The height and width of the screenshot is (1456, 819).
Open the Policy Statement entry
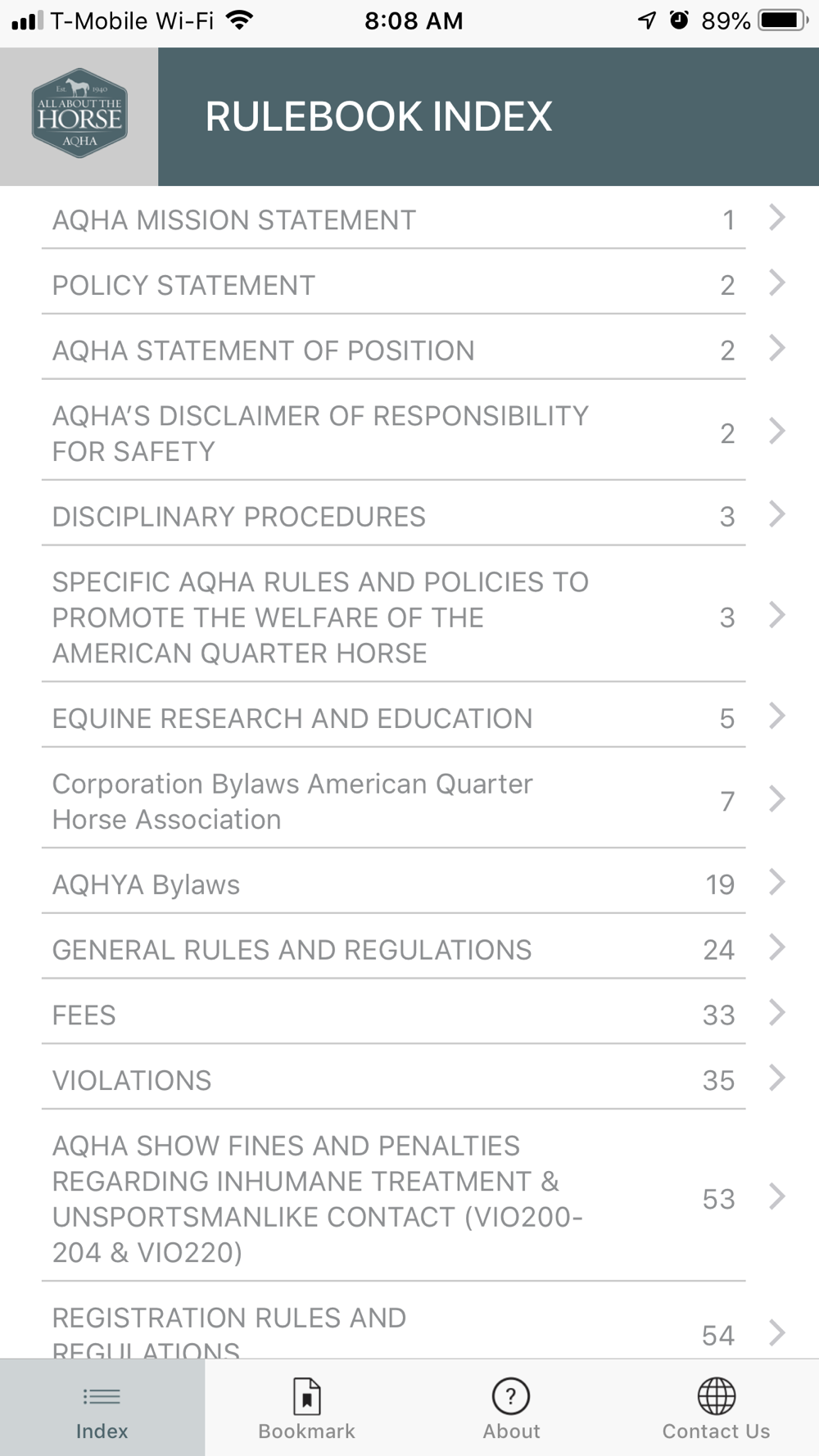[184, 286]
